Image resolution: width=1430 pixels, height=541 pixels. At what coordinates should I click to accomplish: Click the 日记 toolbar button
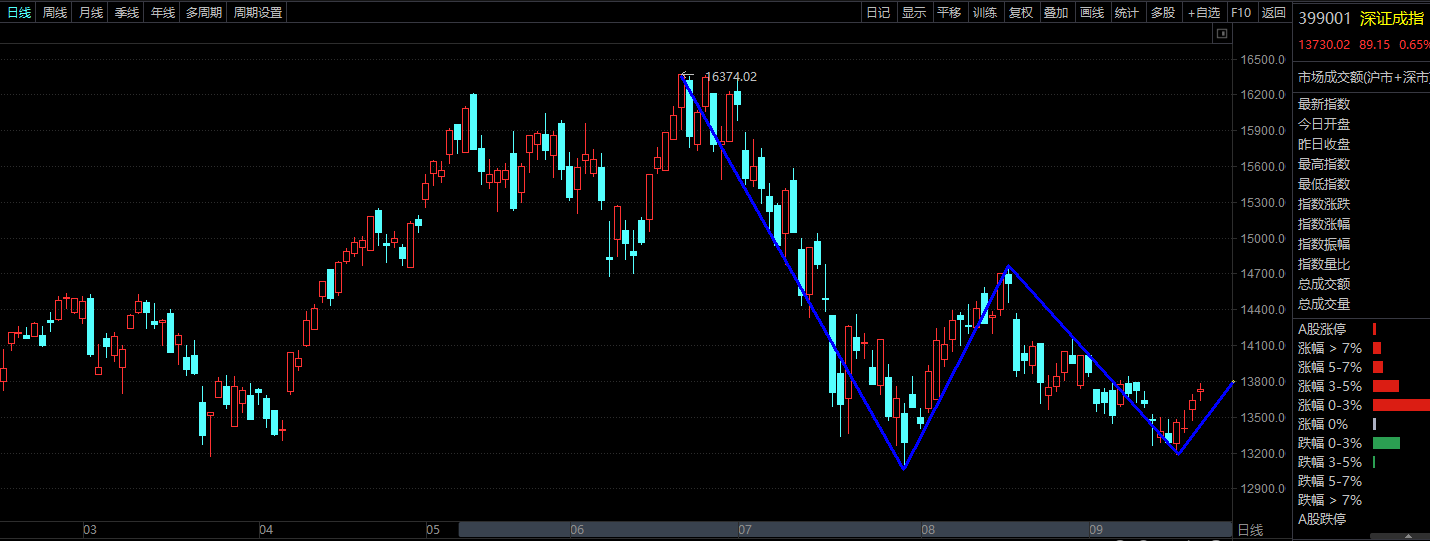(x=878, y=12)
